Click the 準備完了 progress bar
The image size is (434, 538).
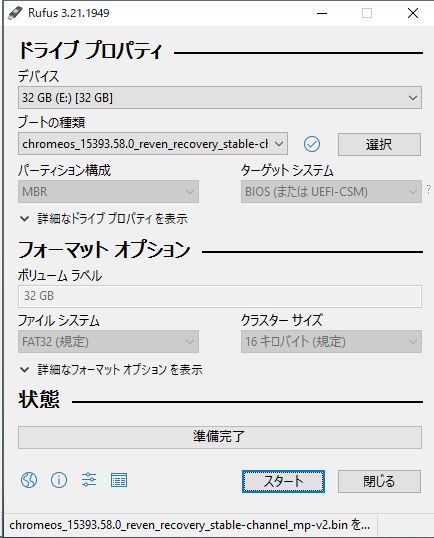coord(220,437)
